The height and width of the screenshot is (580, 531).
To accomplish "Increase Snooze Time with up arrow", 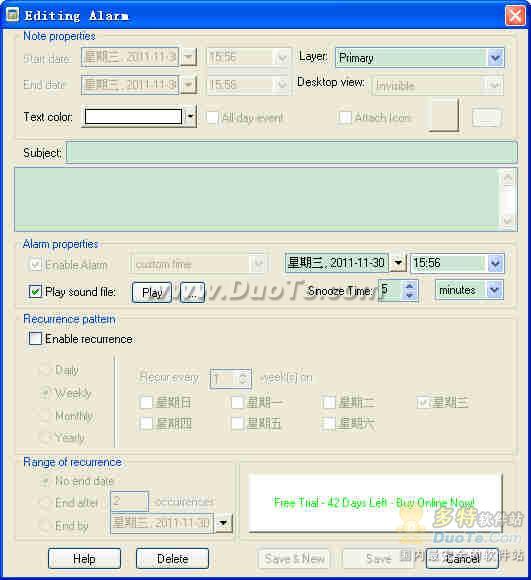I will [x=409, y=286].
